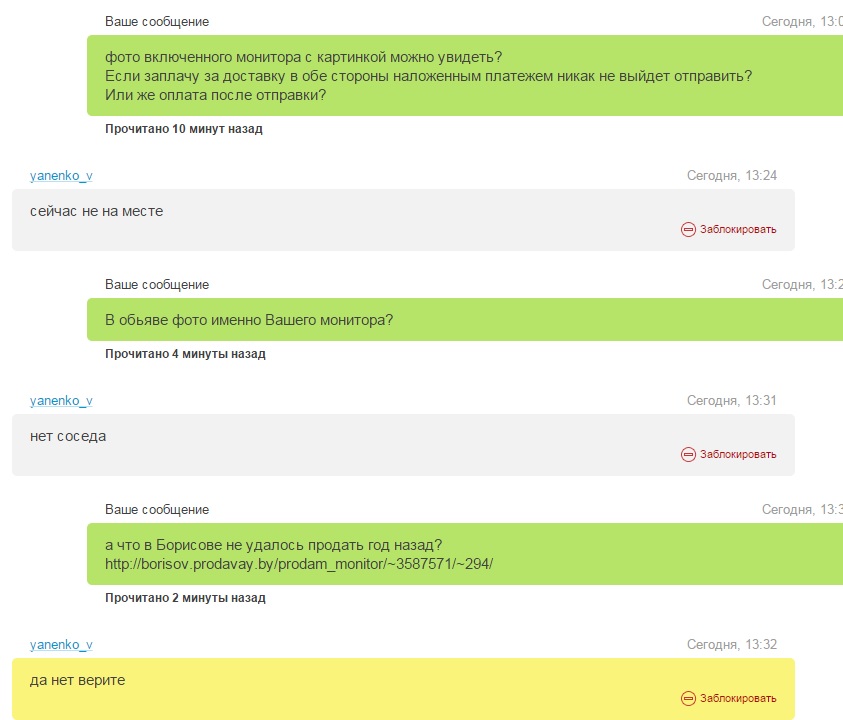Open yanenko_v profile above "нет соседа"
This screenshot has width=843, height=720.
click(61, 401)
